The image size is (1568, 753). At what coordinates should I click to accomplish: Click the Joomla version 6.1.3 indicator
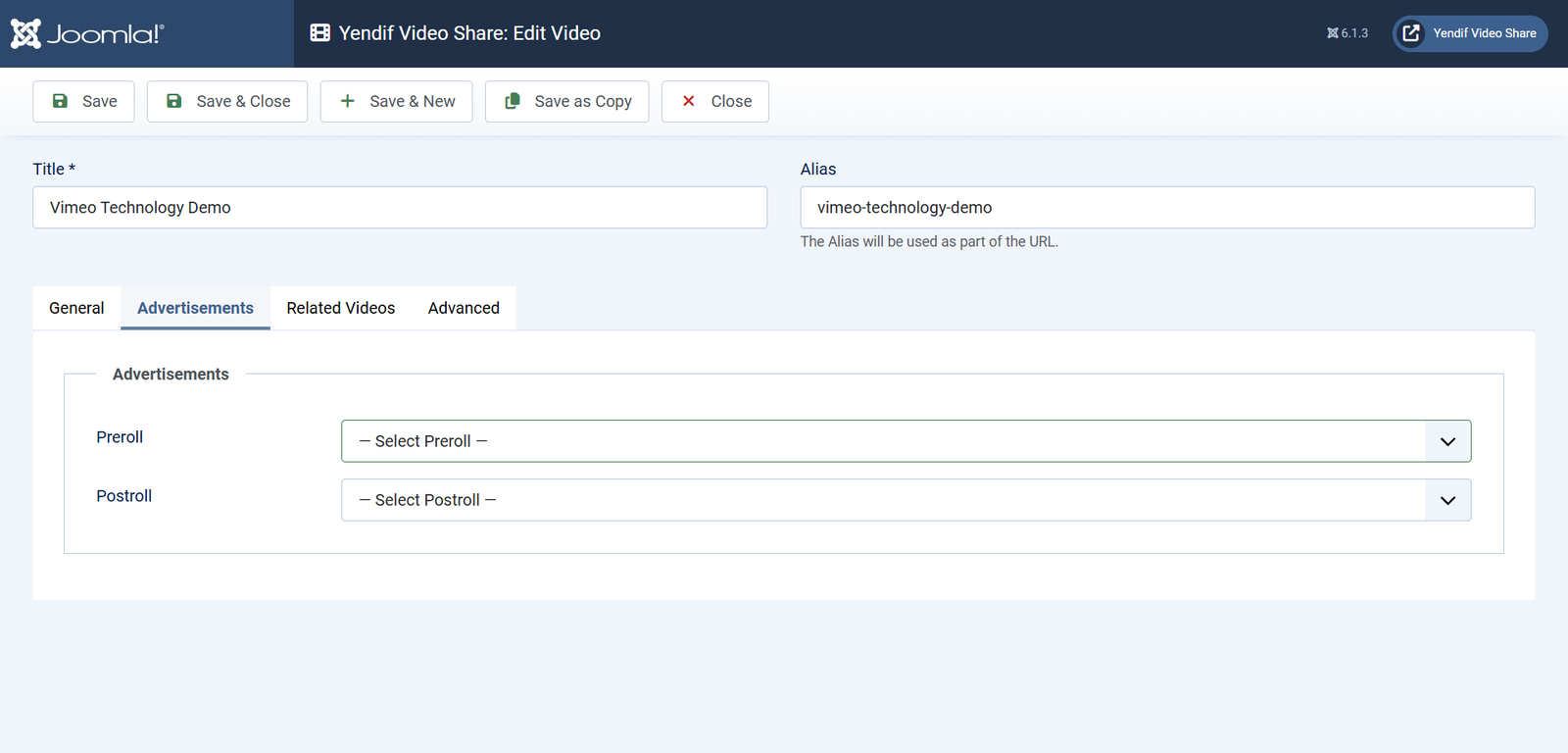pos(1347,33)
